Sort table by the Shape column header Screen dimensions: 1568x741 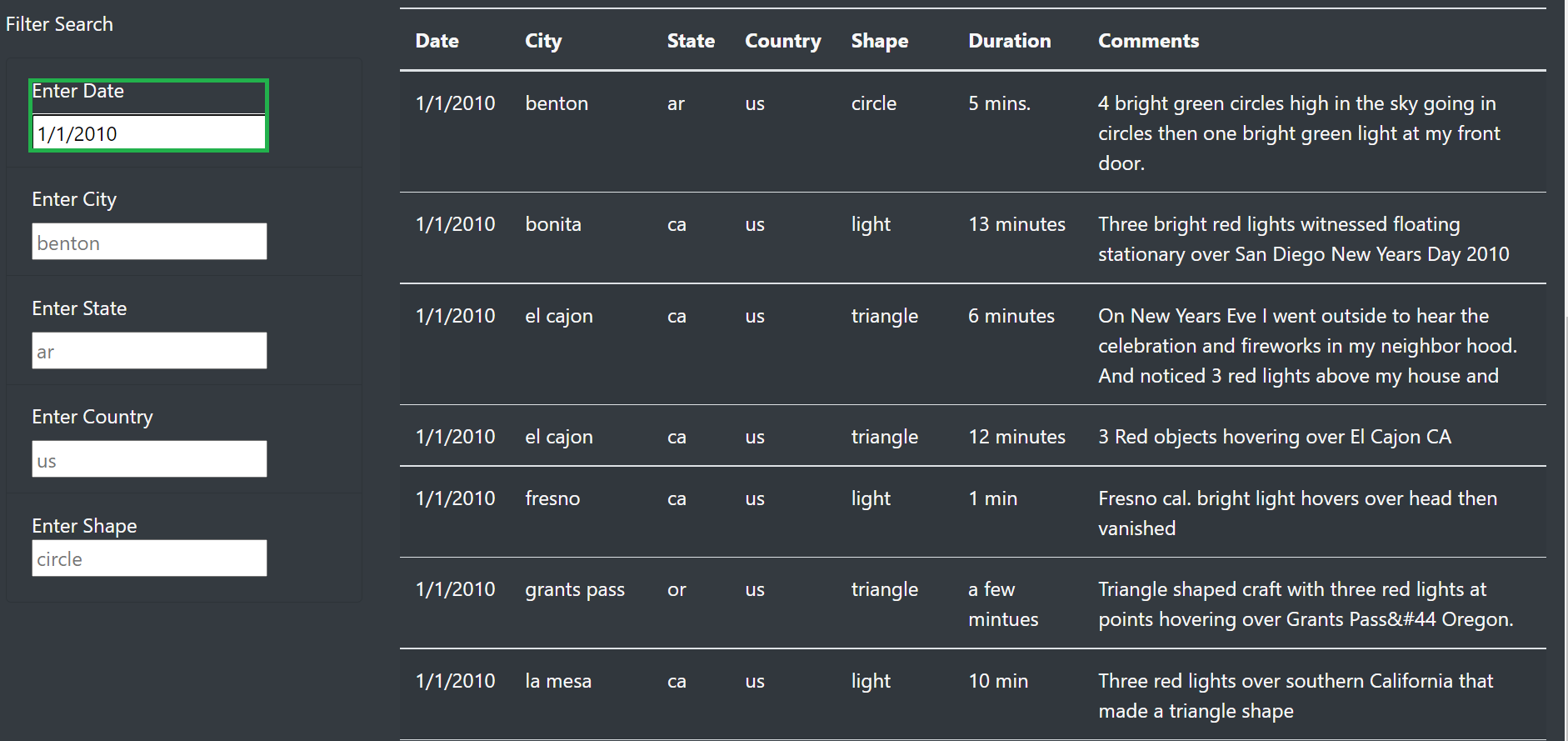pos(880,40)
